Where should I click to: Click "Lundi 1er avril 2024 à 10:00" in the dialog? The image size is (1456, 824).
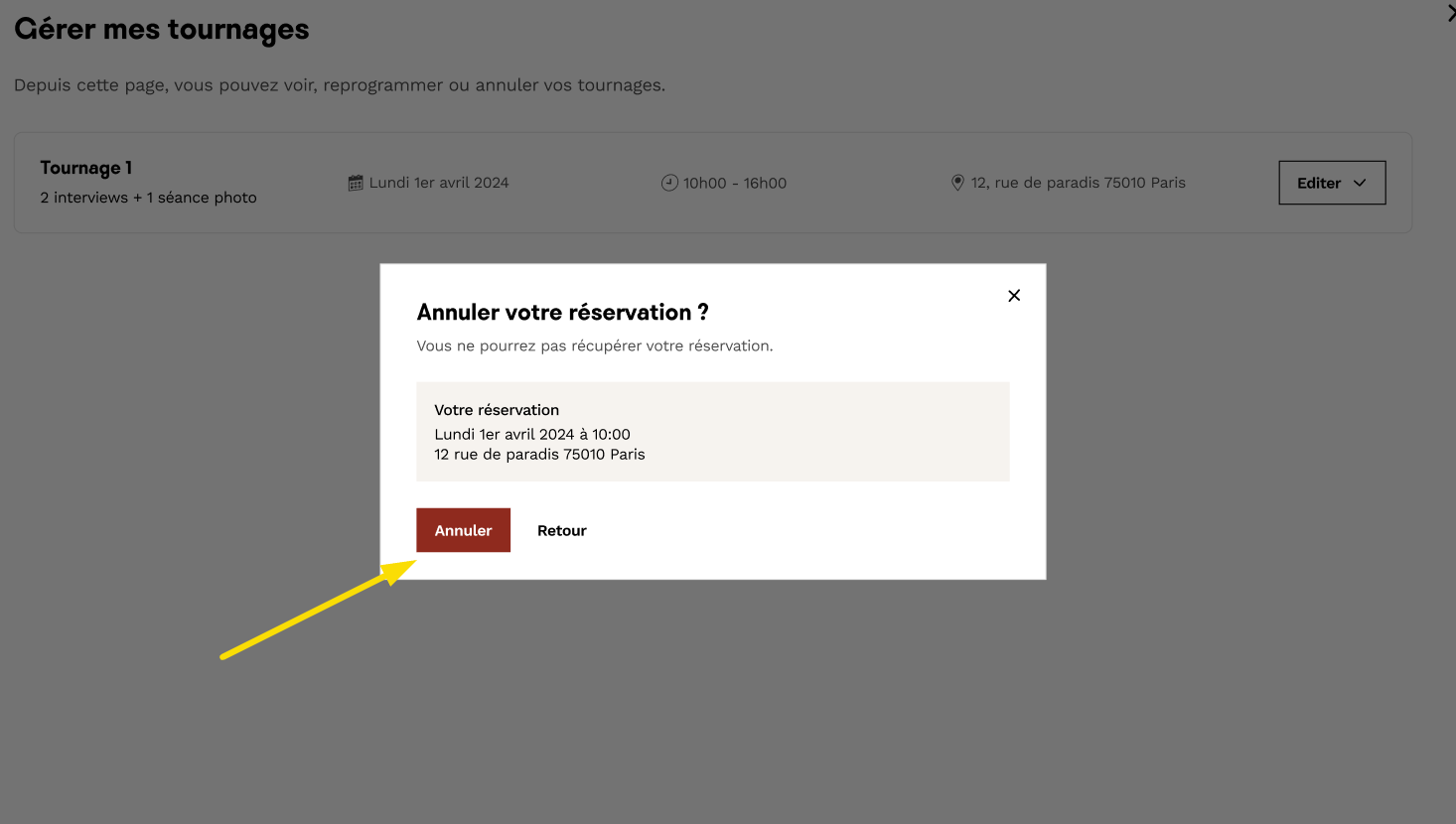click(x=532, y=434)
